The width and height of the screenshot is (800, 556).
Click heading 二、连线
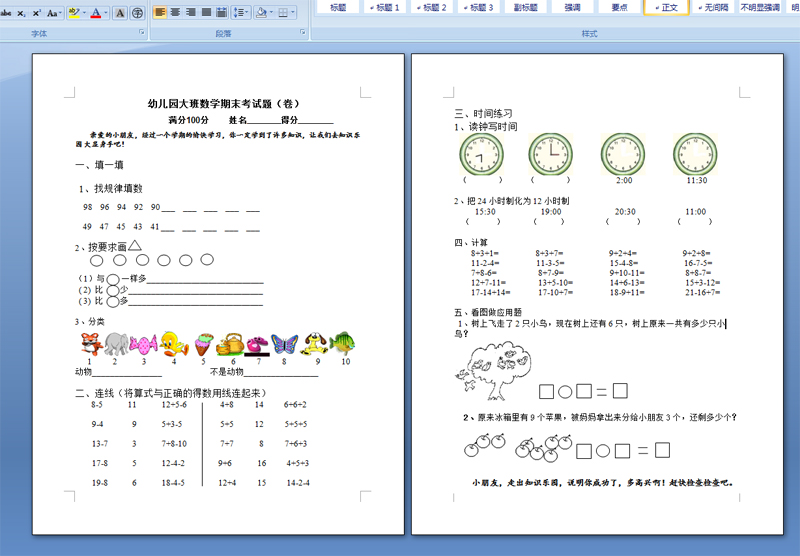[170, 393]
